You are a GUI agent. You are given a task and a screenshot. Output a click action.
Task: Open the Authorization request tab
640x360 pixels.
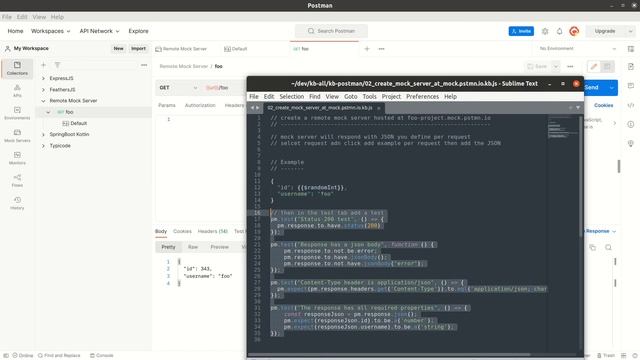click(200, 105)
